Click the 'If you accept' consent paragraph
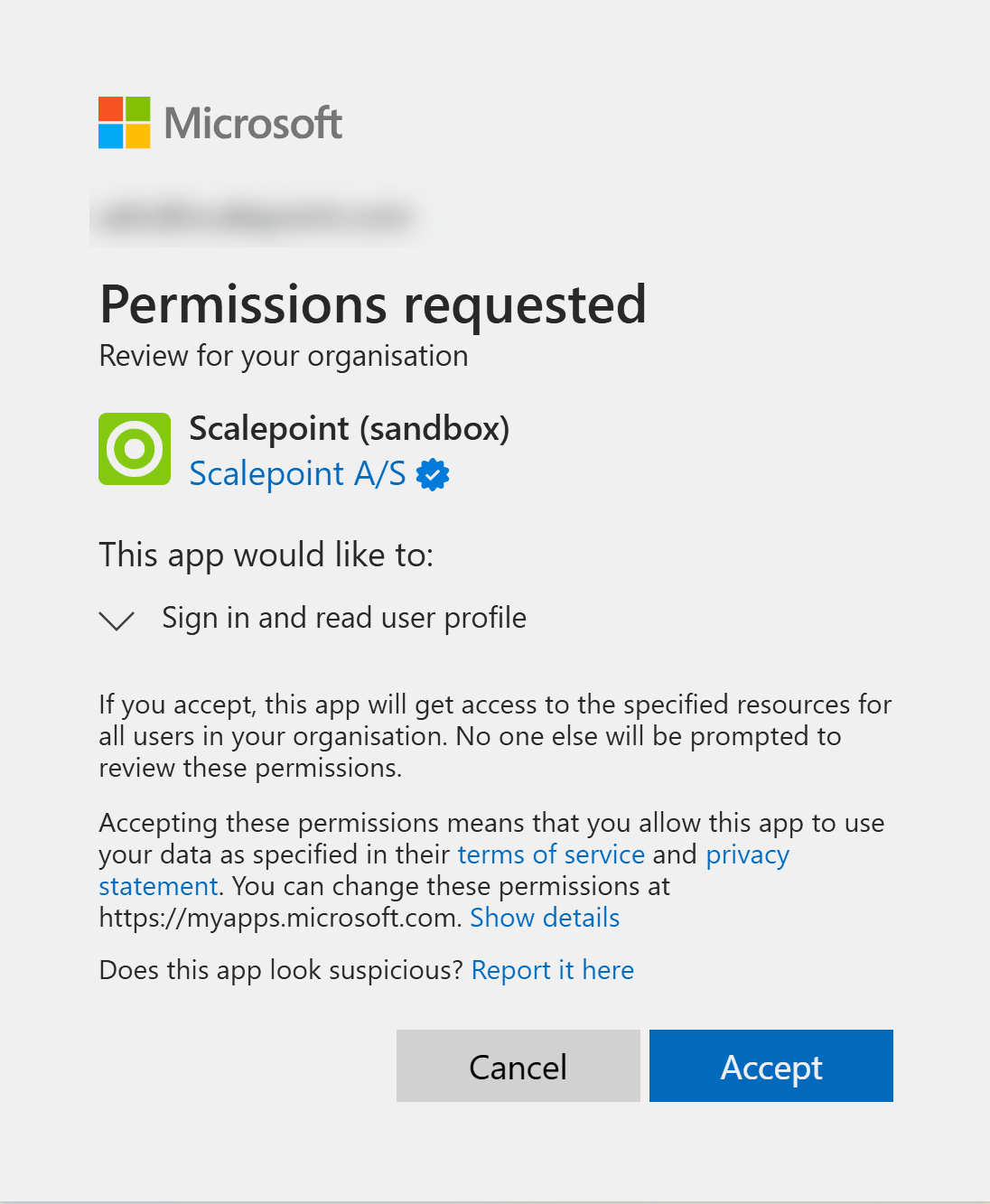 point(494,736)
